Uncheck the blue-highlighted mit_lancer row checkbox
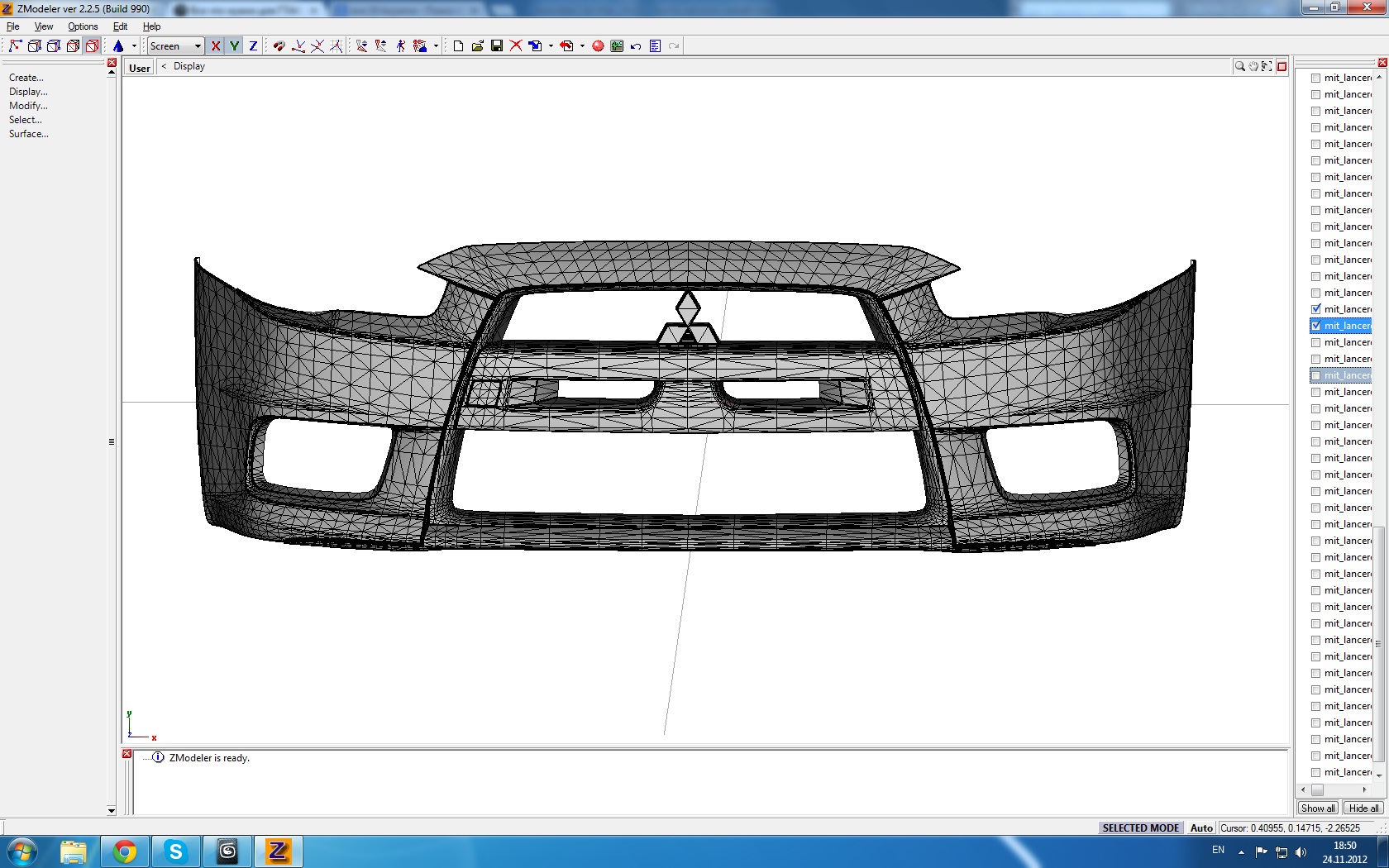This screenshot has width=1389, height=868. (1316, 326)
